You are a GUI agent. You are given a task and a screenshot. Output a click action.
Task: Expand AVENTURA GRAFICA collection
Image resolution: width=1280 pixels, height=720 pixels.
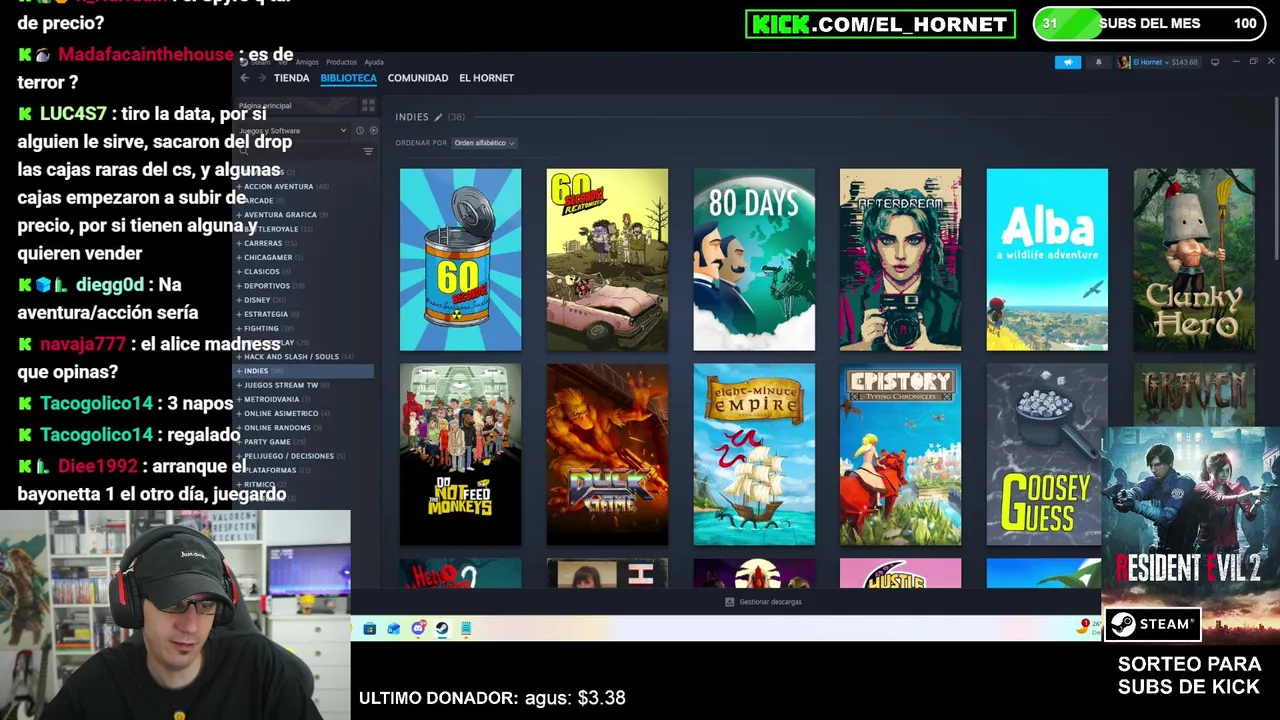point(239,215)
